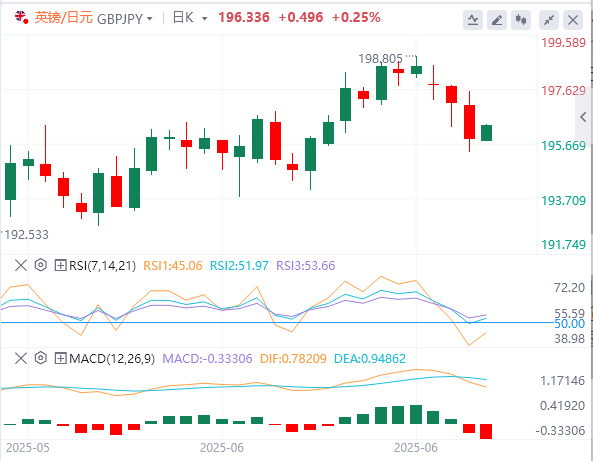Click the RSI(7,14,21) indicator label
593x461 pixels.
102,265
